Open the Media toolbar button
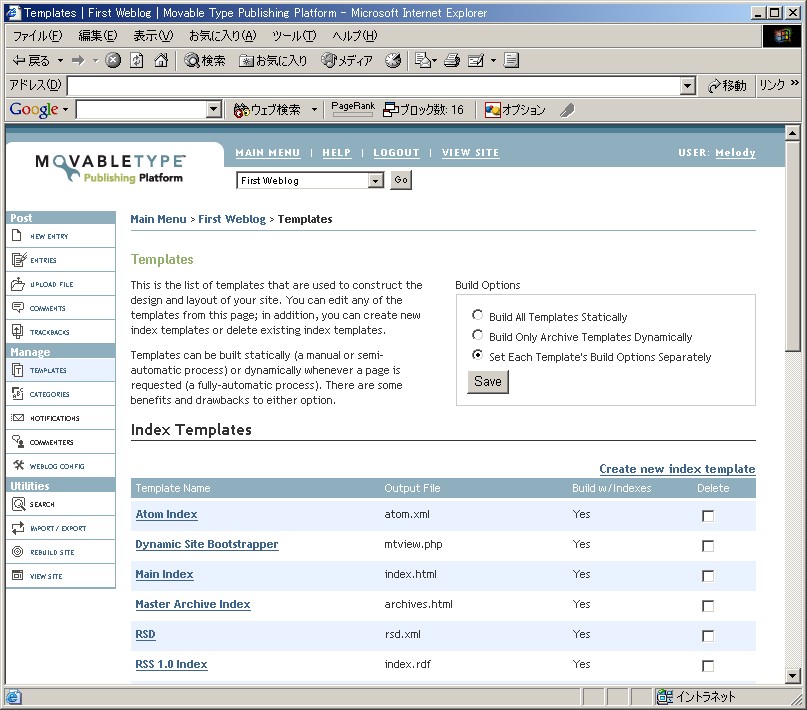 coord(346,60)
